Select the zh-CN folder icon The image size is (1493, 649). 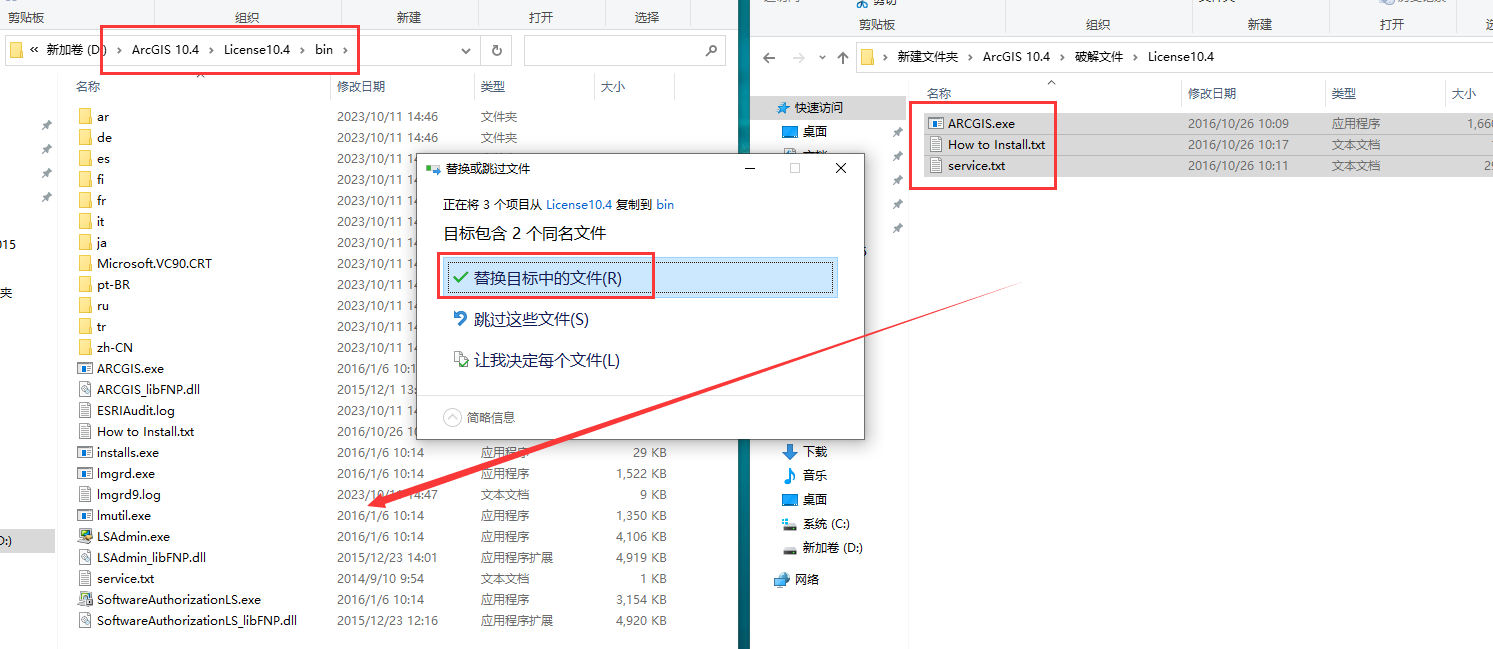pos(85,348)
